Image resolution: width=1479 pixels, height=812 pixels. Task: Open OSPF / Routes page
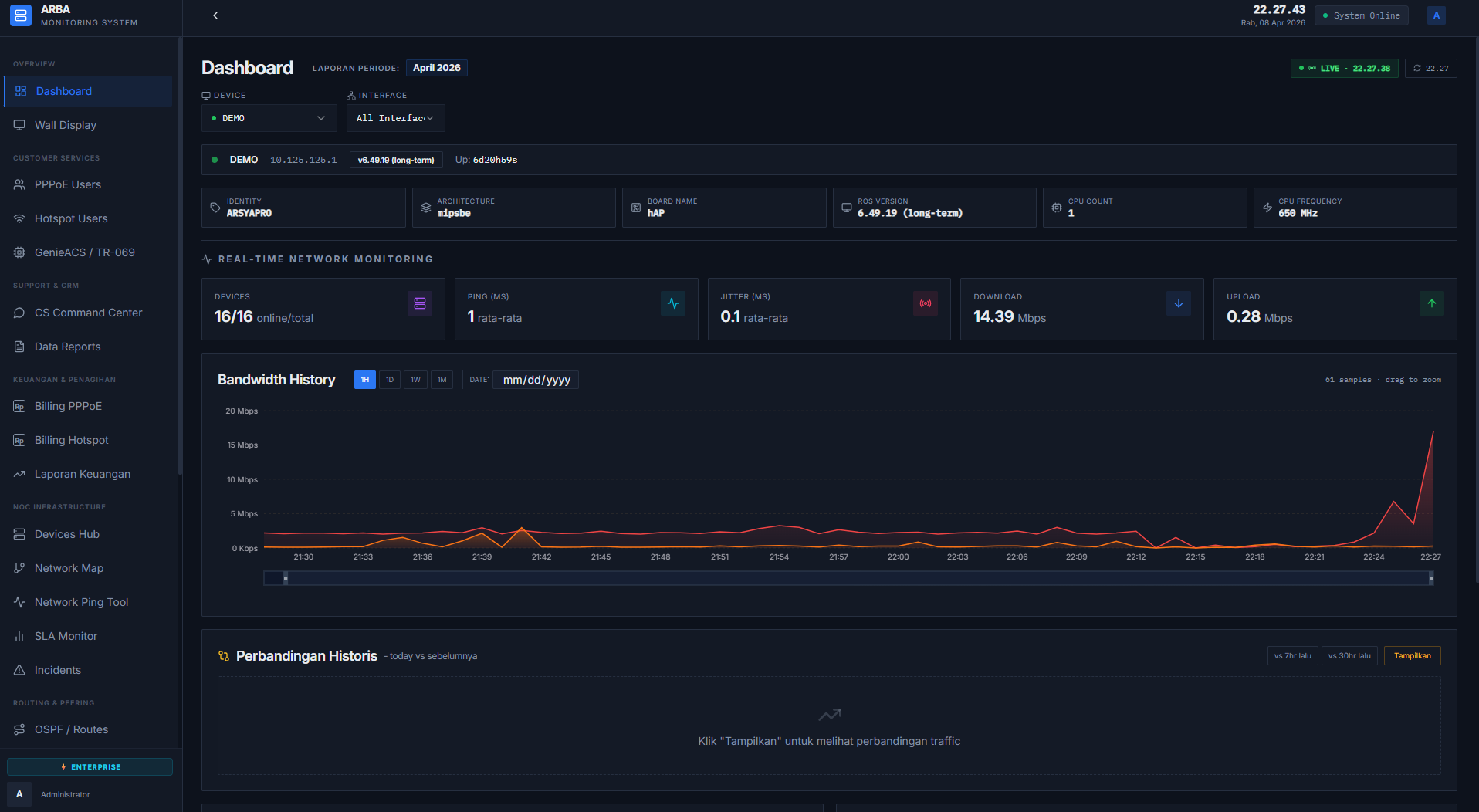(88, 729)
